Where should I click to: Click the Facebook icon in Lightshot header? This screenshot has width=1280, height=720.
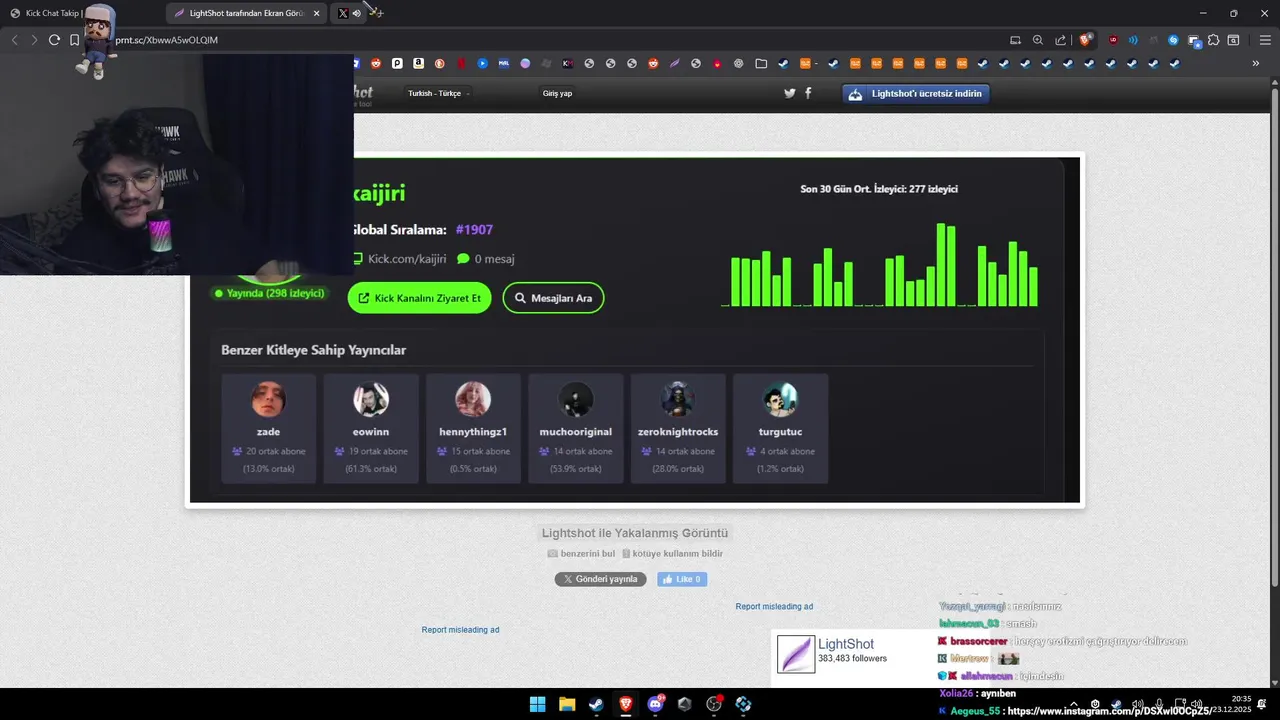coord(808,93)
